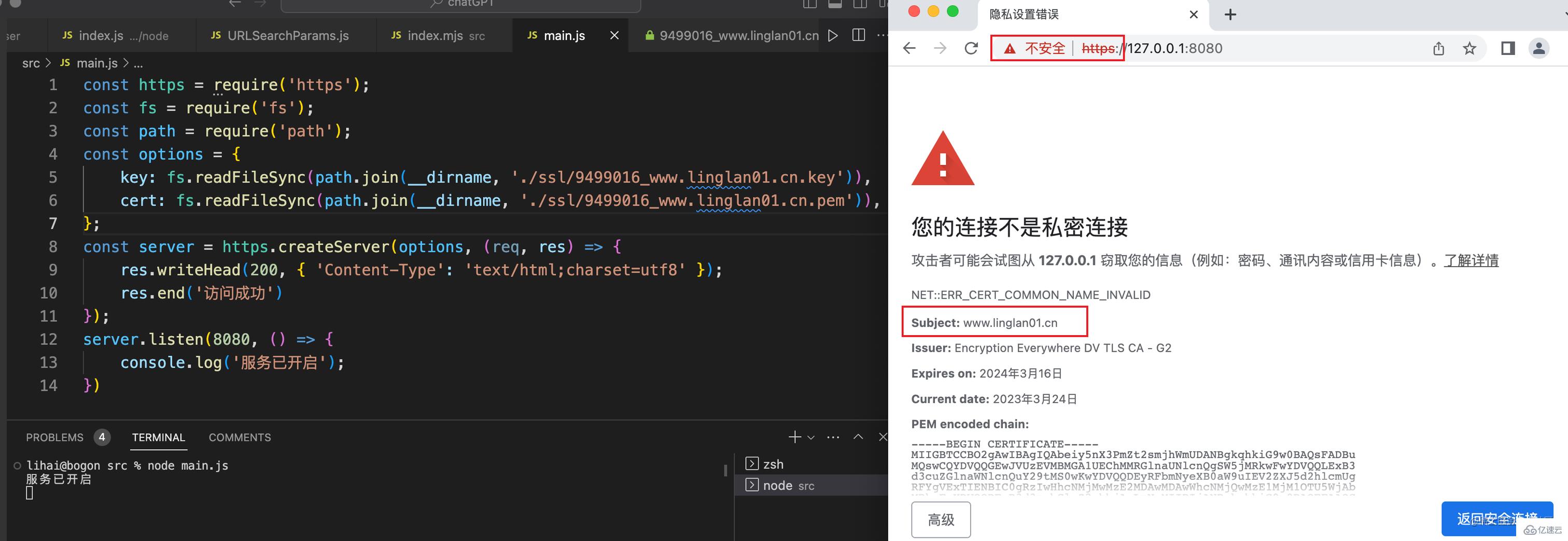This screenshot has width=1568, height=541.
Task: Click the 返回安全连接 button
Action: tap(1497, 519)
